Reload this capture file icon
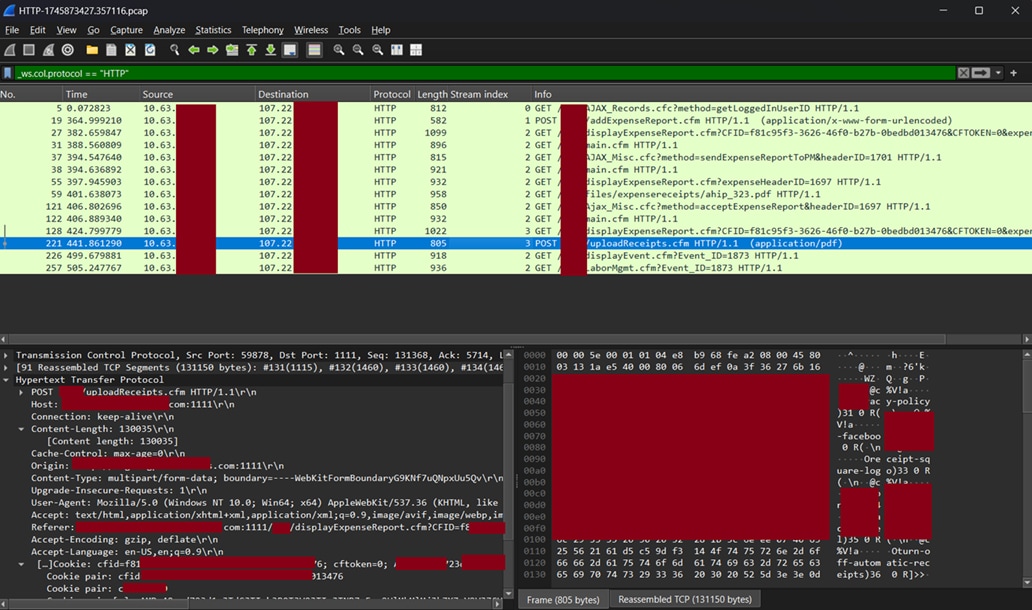This screenshot has width=1032, height=610. tap(150, 50)
